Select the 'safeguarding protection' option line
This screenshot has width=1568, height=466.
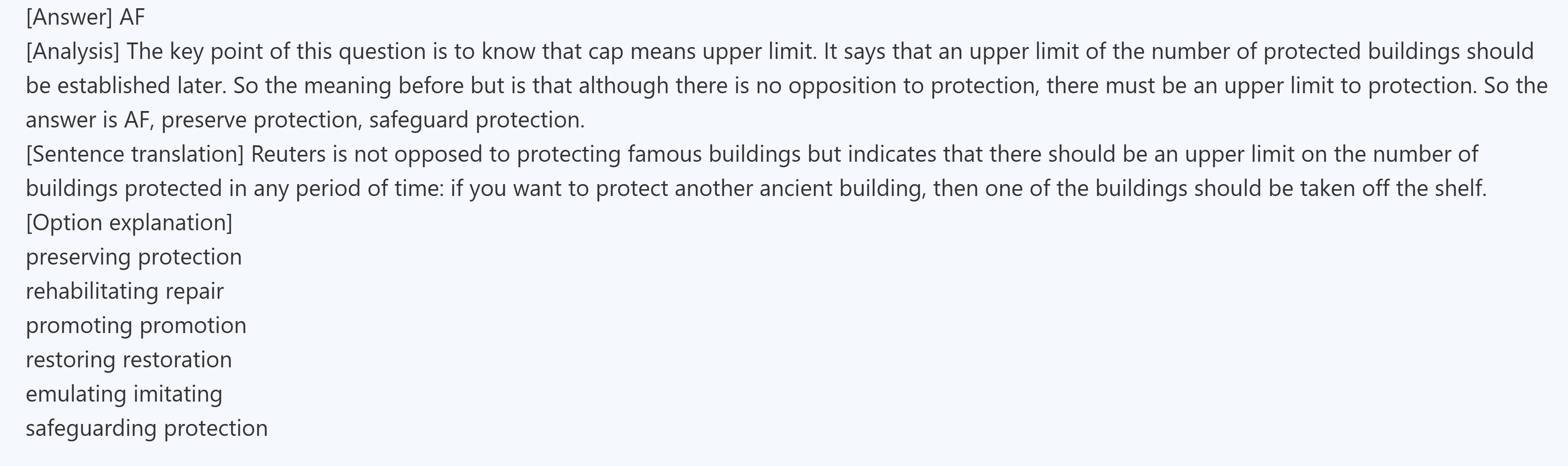147,428
